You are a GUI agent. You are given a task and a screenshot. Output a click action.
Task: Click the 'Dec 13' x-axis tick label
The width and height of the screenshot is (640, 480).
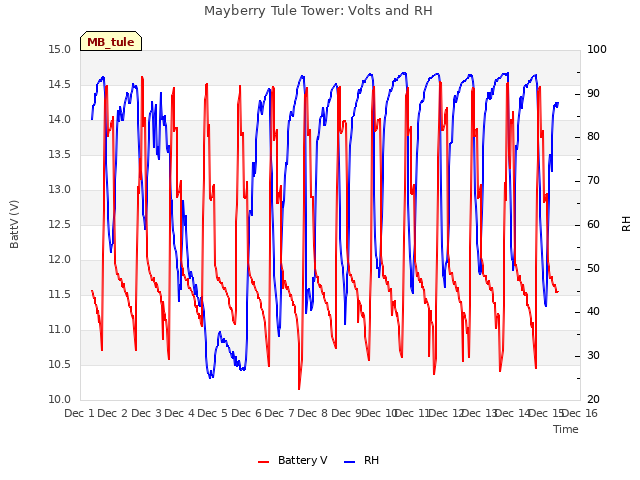pyautogui.click(x=480, y=413)
